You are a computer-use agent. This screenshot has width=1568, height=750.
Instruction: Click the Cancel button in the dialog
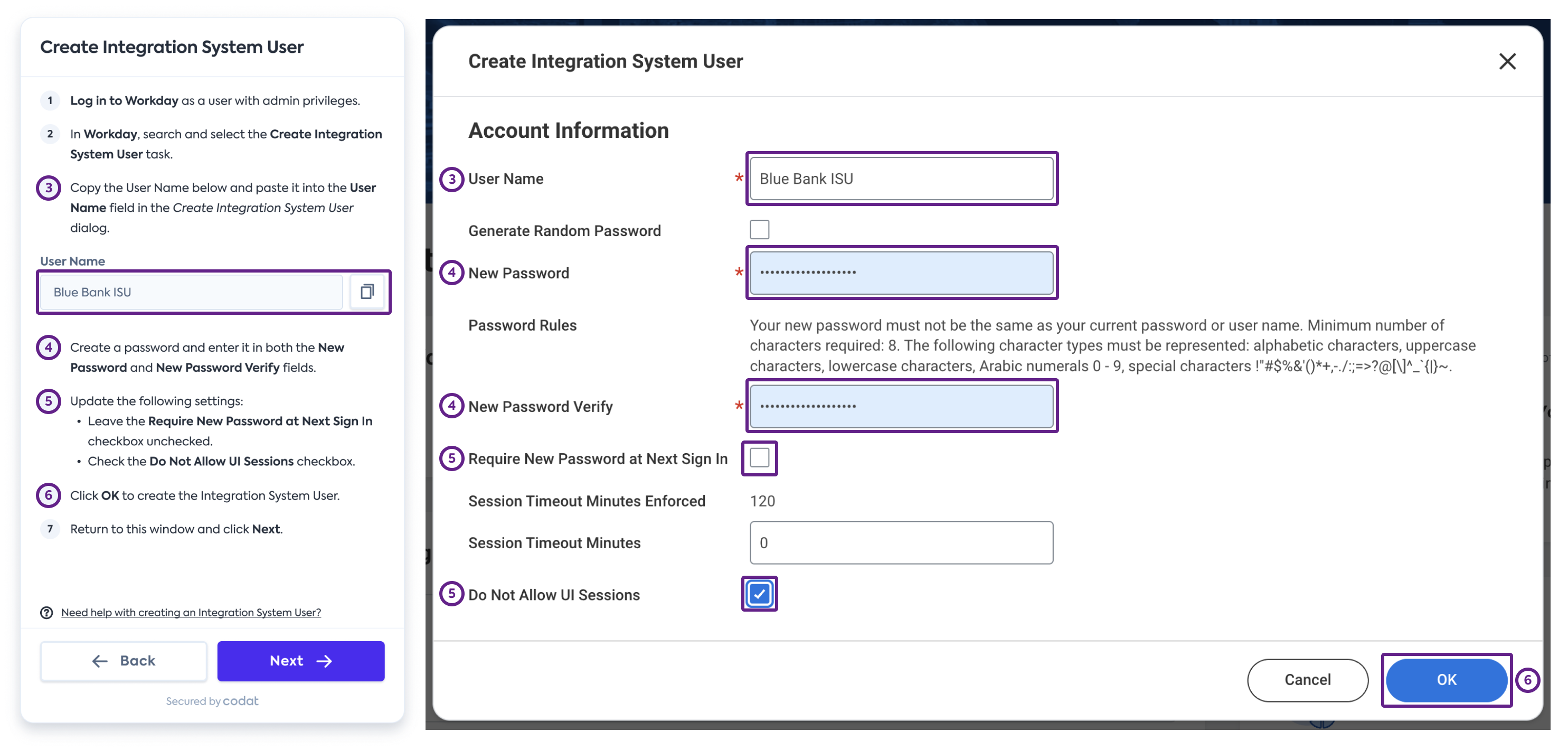(x=1308, y=680)
